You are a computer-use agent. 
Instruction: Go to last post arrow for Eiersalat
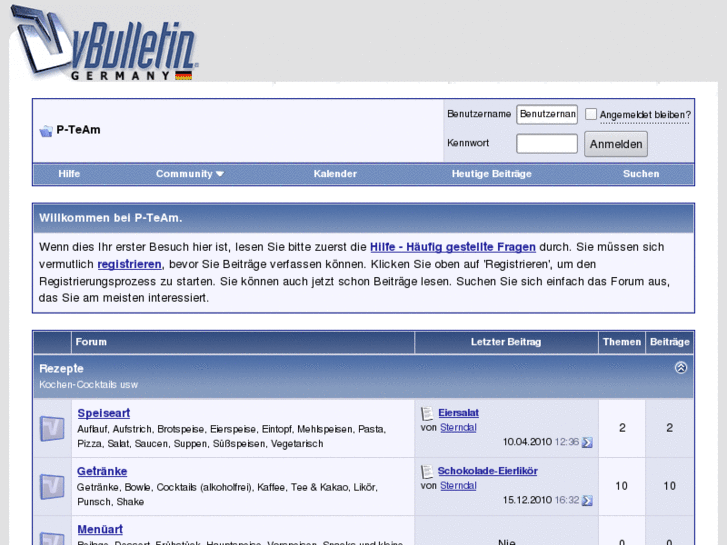tap(587, 442)
